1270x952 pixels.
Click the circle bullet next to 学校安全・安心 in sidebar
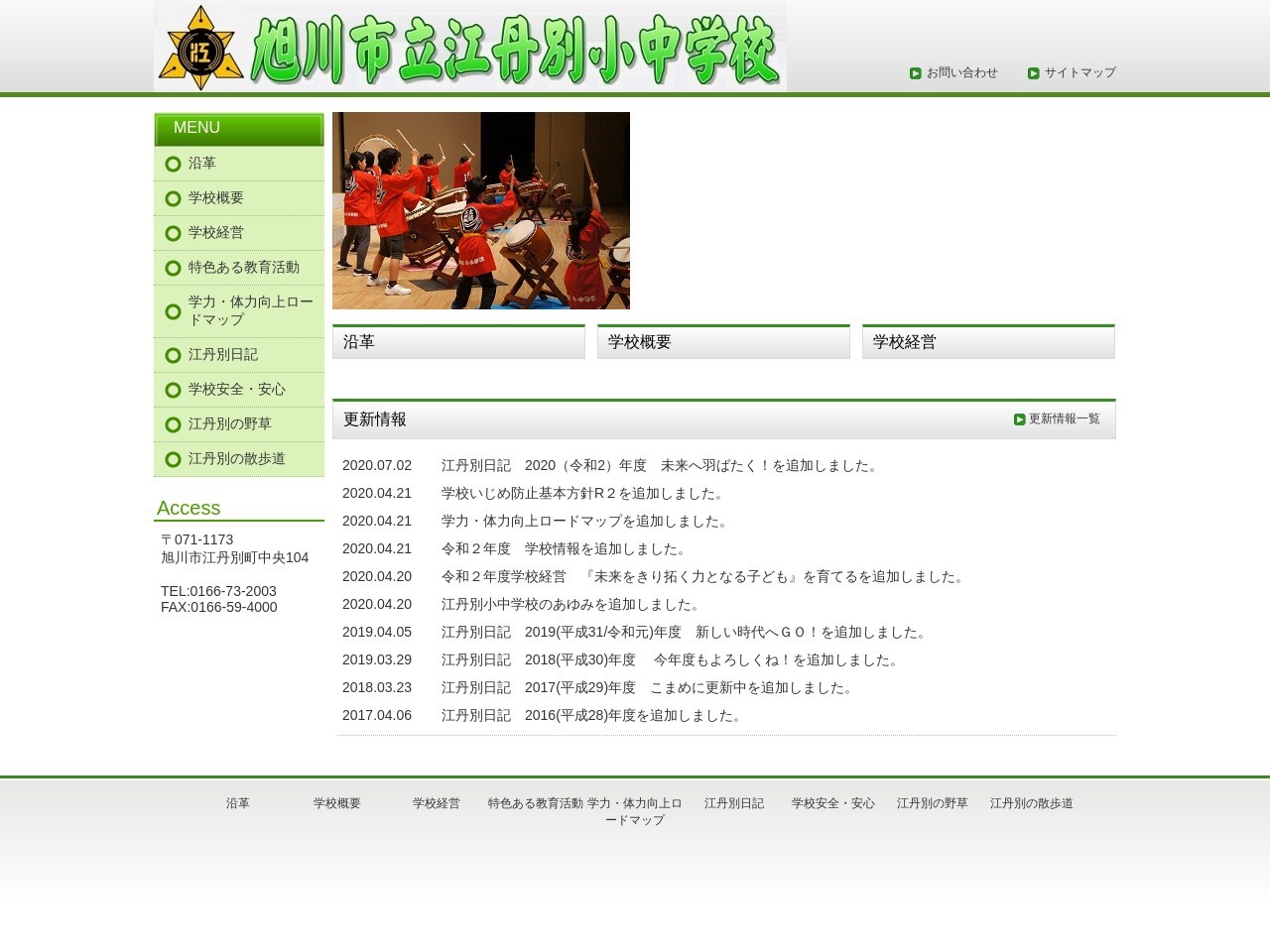tap(173, 390)
